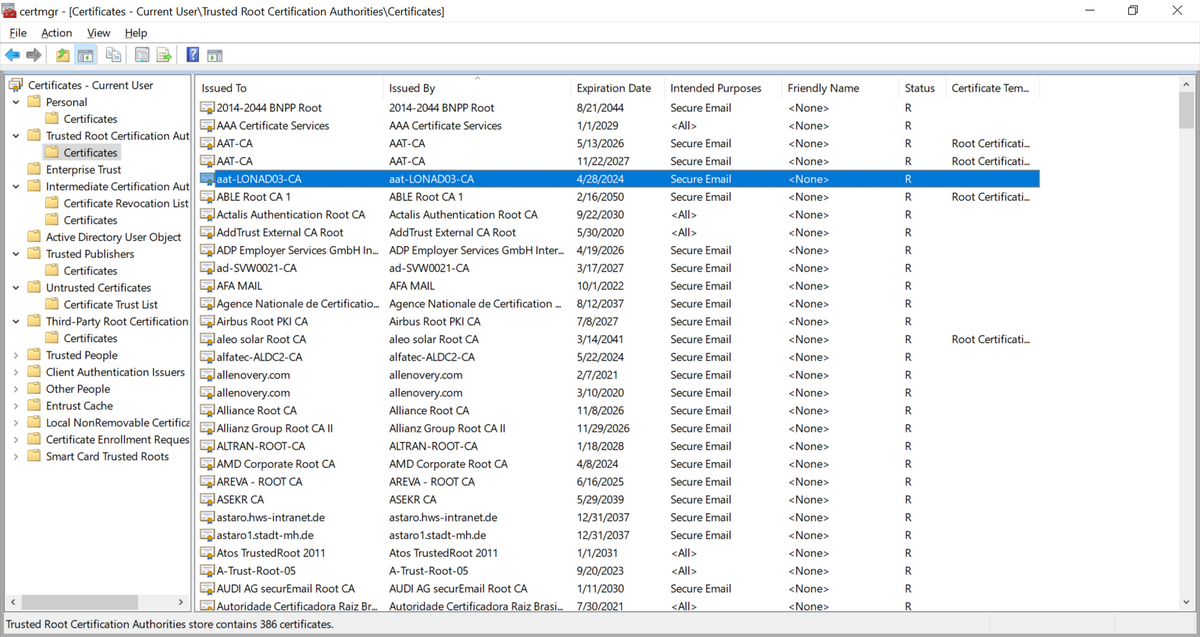
Task: Sort by the Issued To column header
Action: click(x=289, y=88)
